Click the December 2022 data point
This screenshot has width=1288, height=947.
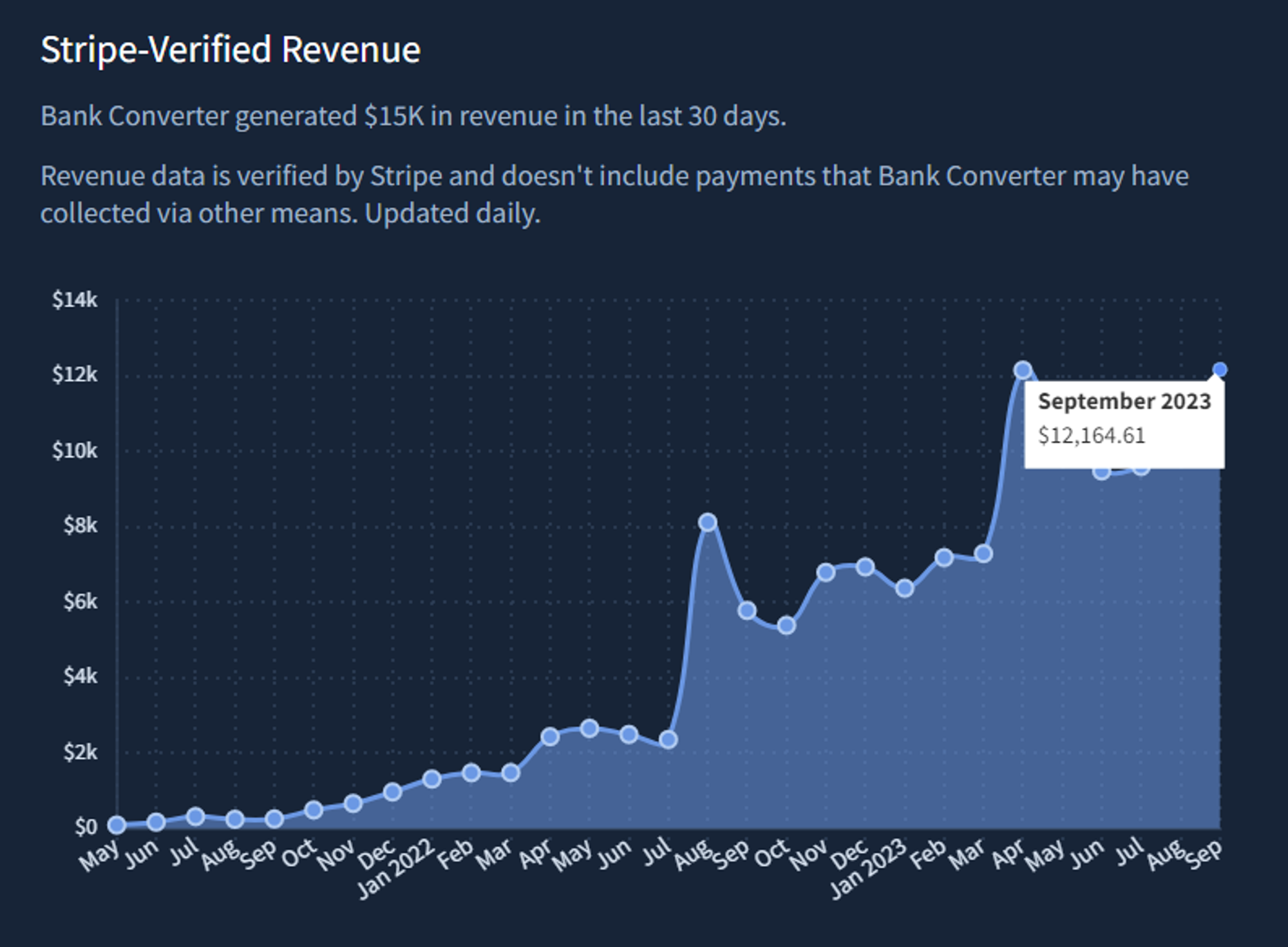[865, 567]
